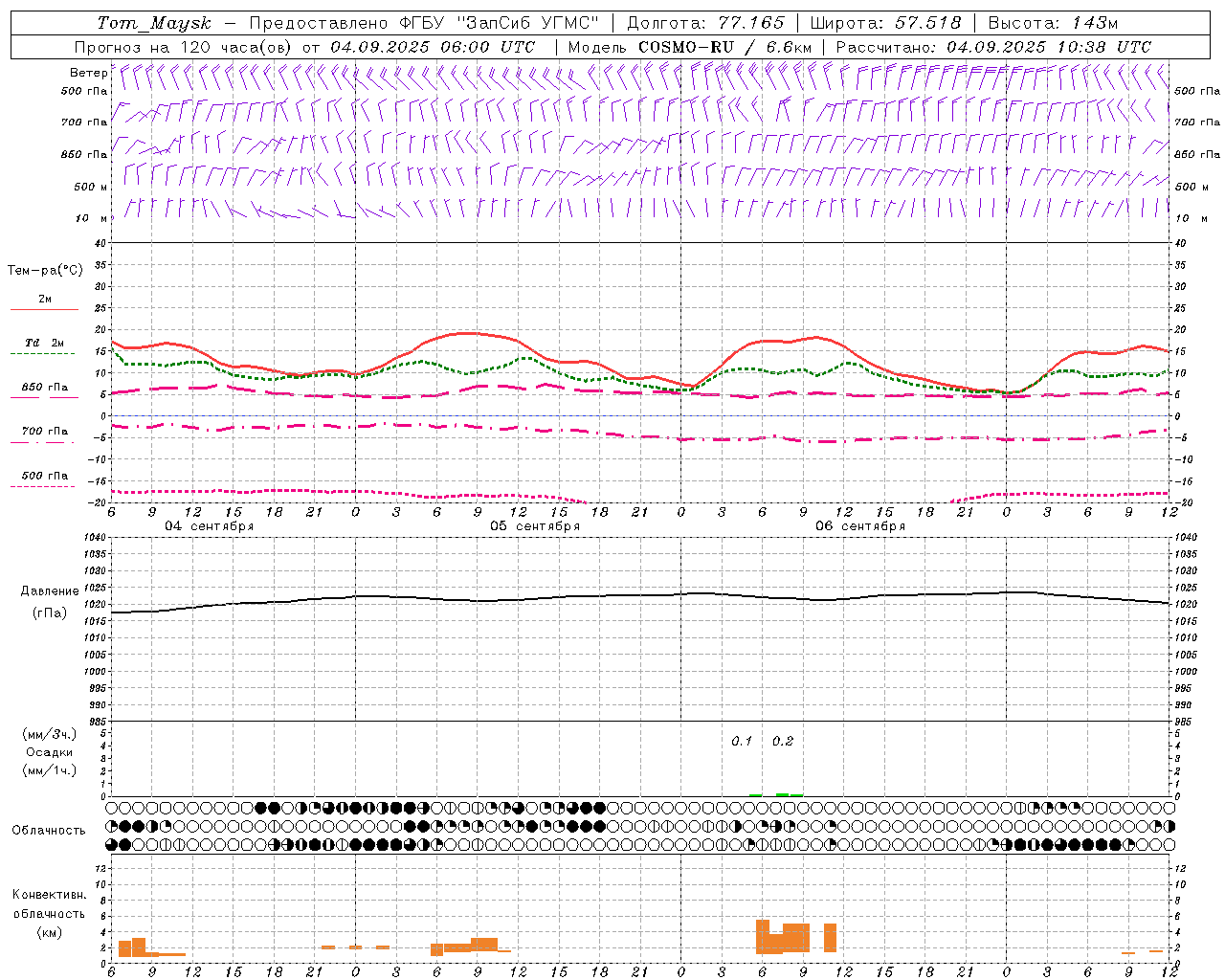Click the Прогноз на 120 часа(ов) text
The width and height of the screenshot is (1225, 980).
click(185, 47)
